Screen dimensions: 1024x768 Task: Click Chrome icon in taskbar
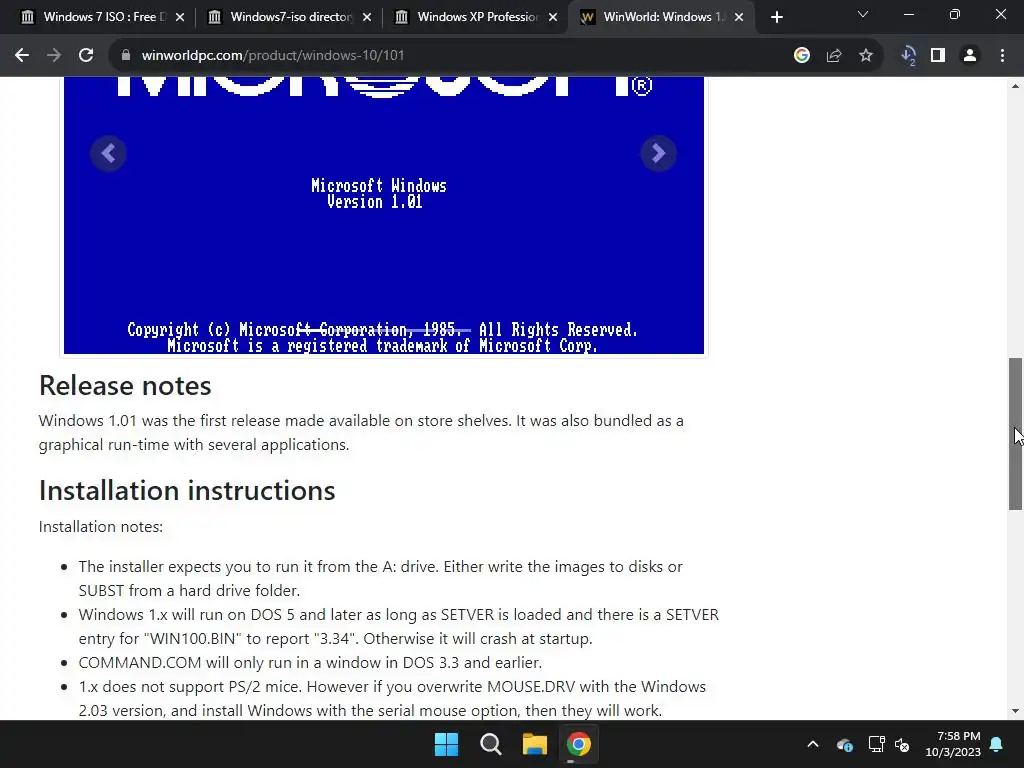point(579,744)
